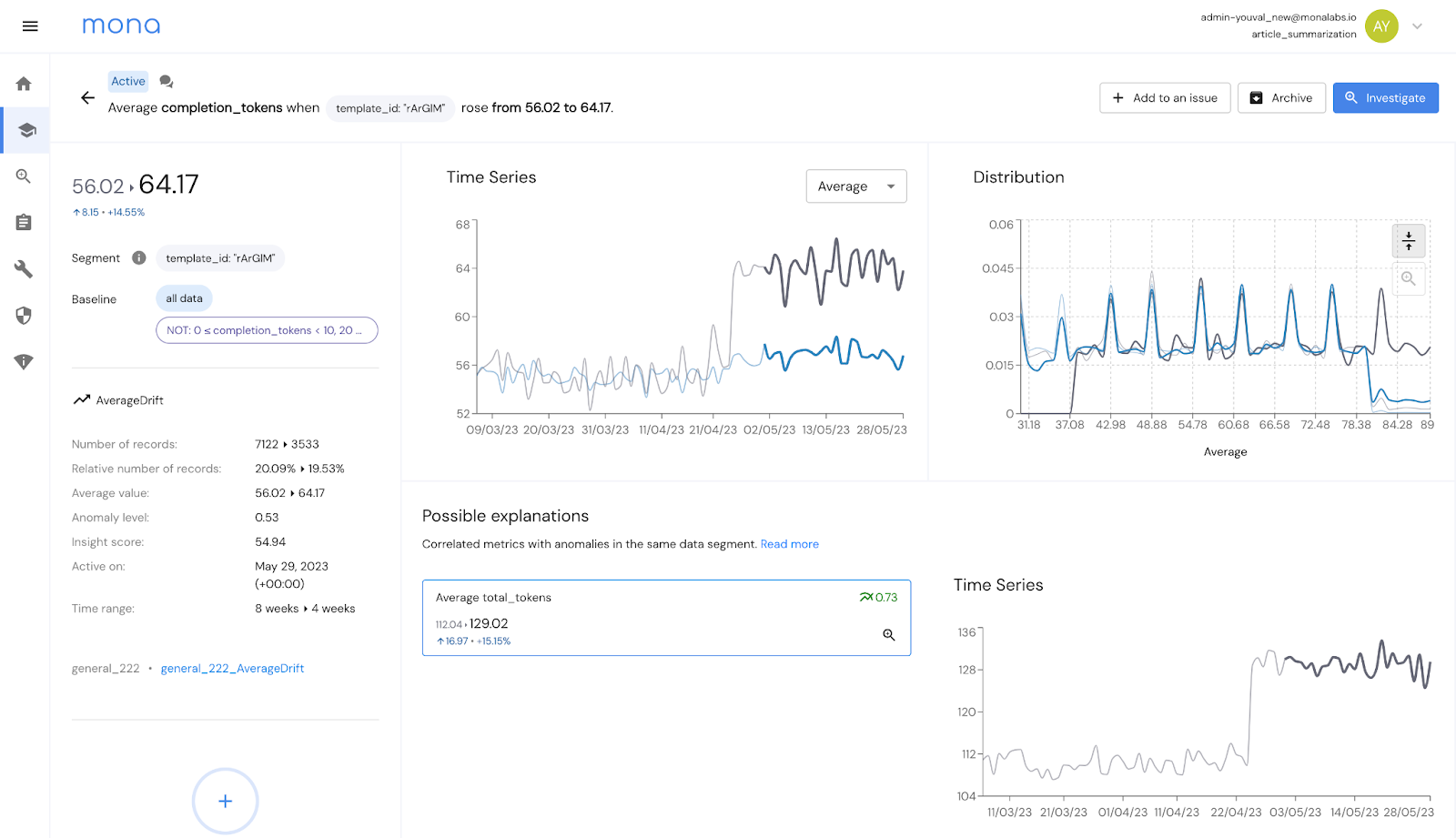Viewport: 1456px width, 838px height.
Task: Open the comments bubble icon
Action: coord(167,82)
